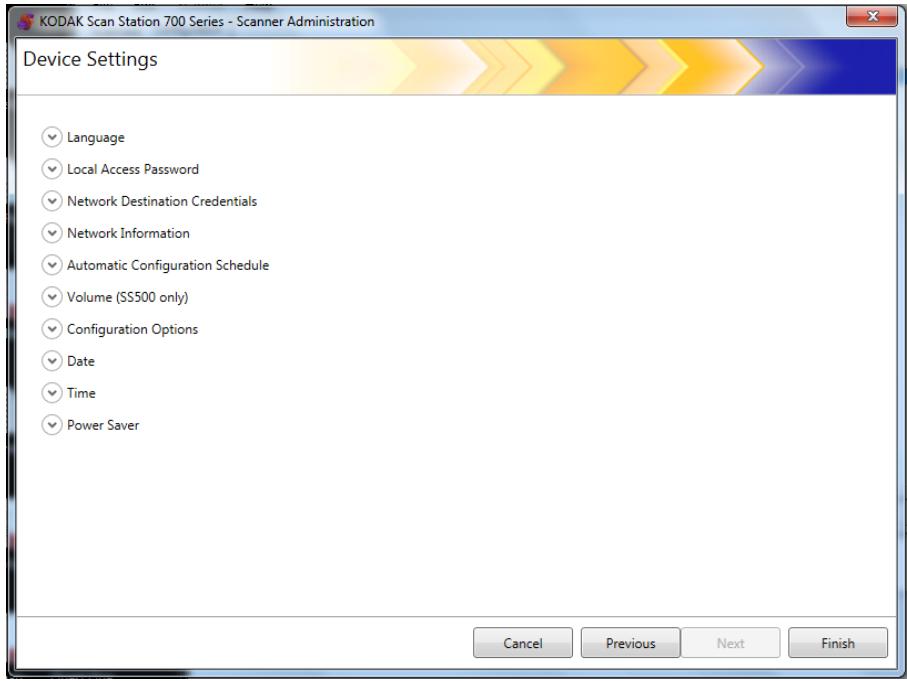Expand Automatic Configuration Schedule chevron
This screenshot has width=907, height=681.
point(51,265)
